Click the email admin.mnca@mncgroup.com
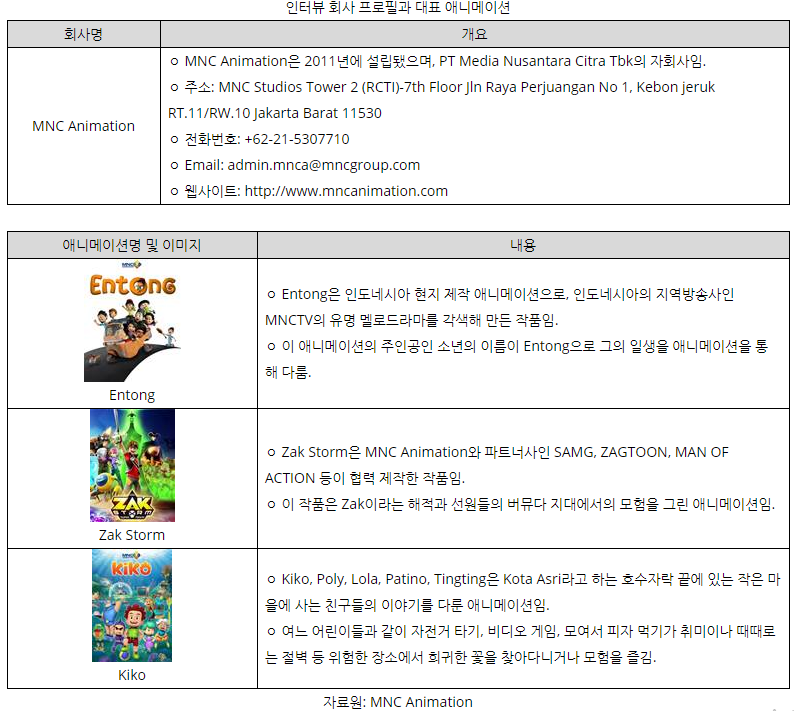The image size is (794, 711). click(324, 165)
